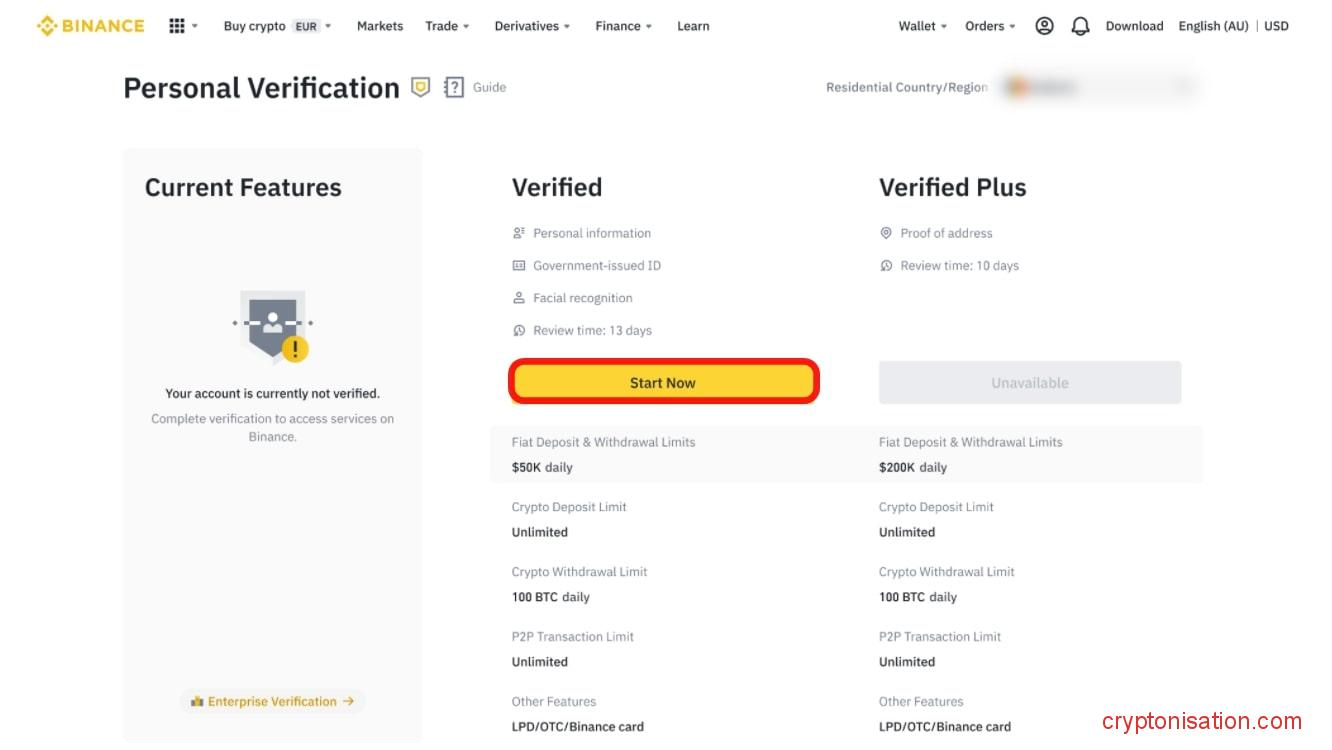Screen dimensions: 1332x750
Task: Open the products grid icon beside the logo
Action: coord(177,25)
